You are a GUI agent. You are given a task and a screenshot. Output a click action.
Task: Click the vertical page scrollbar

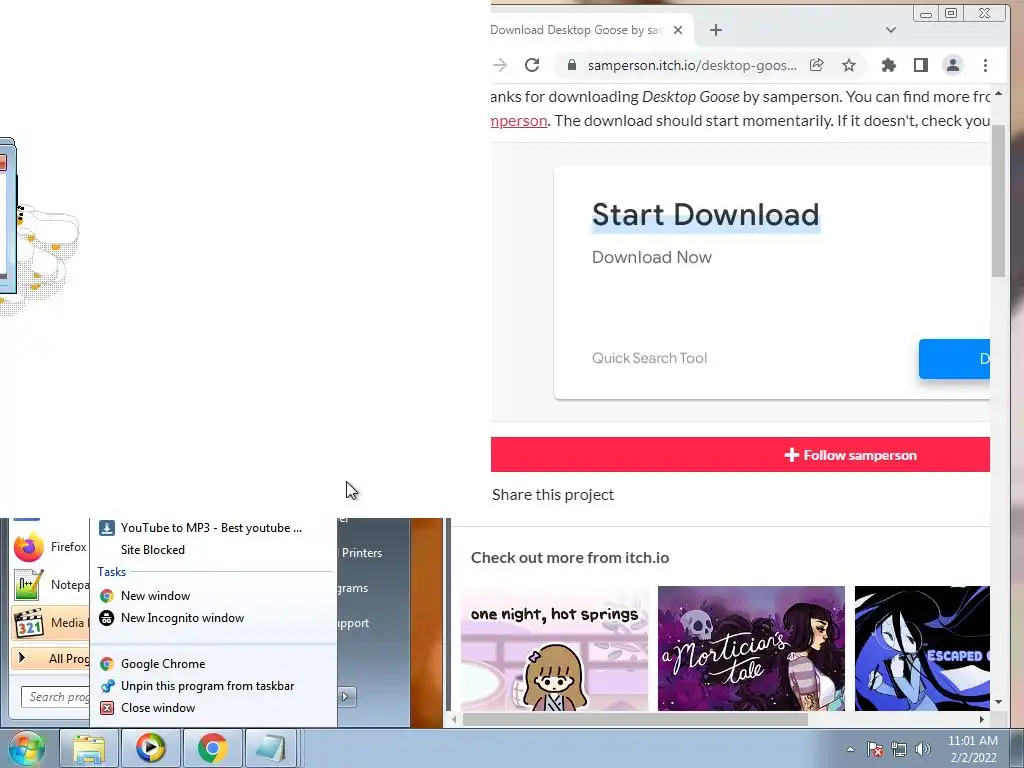click(x=998, y=199)
